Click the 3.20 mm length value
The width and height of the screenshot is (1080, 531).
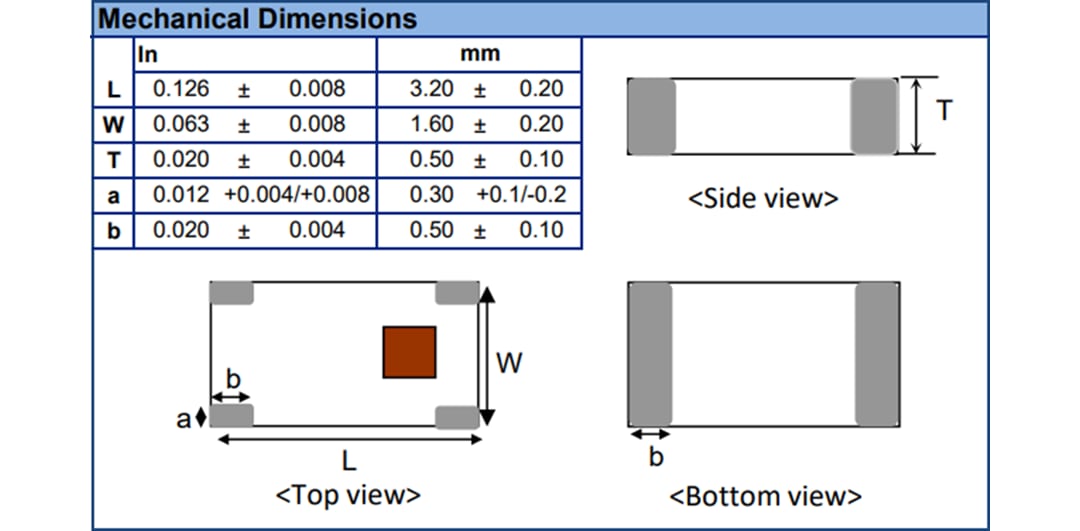coord(432,89)
